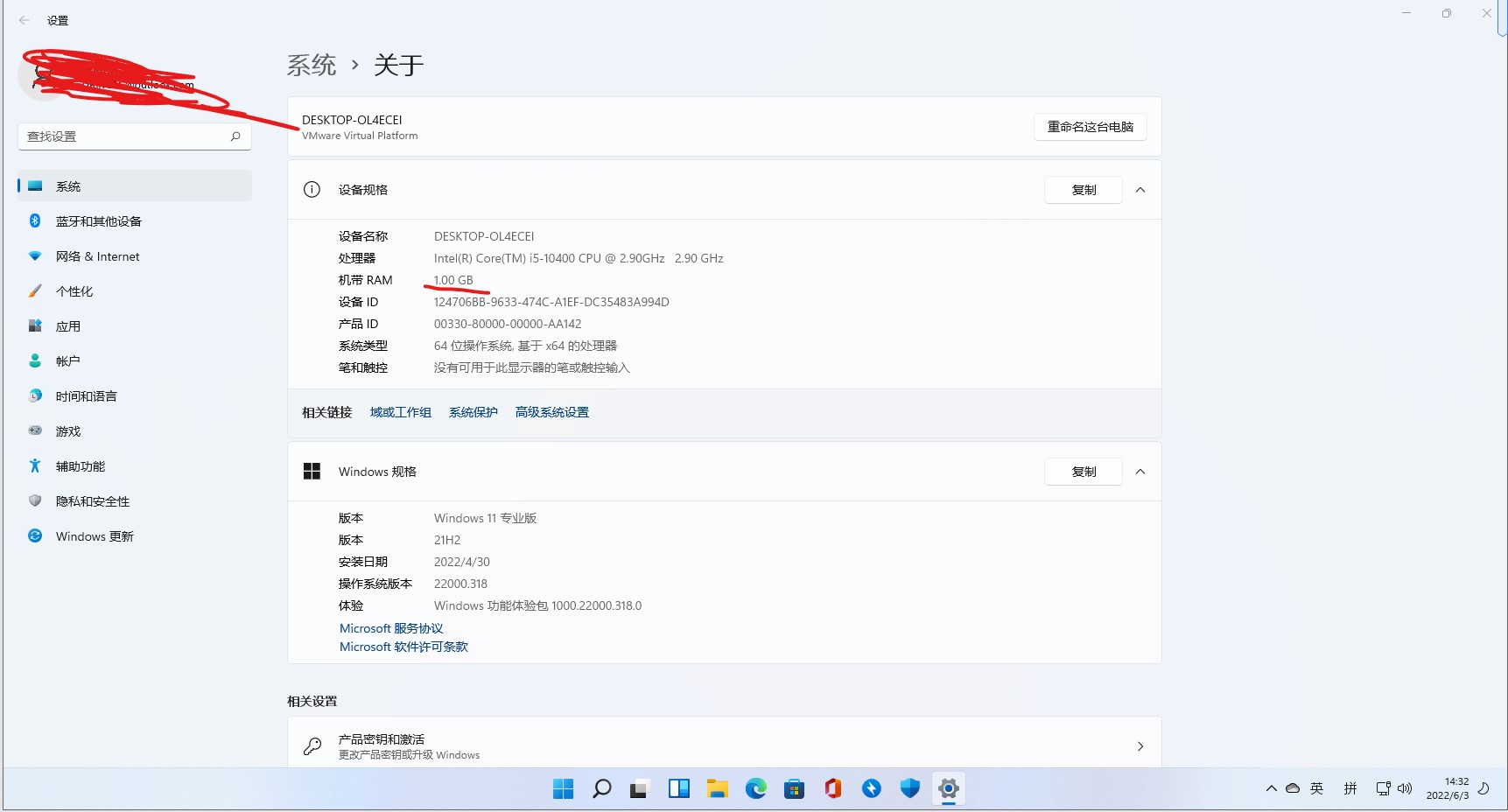Open the taskbar clock and date
This screenshot has height=812, width=1508.
[x=1448, y=788]
